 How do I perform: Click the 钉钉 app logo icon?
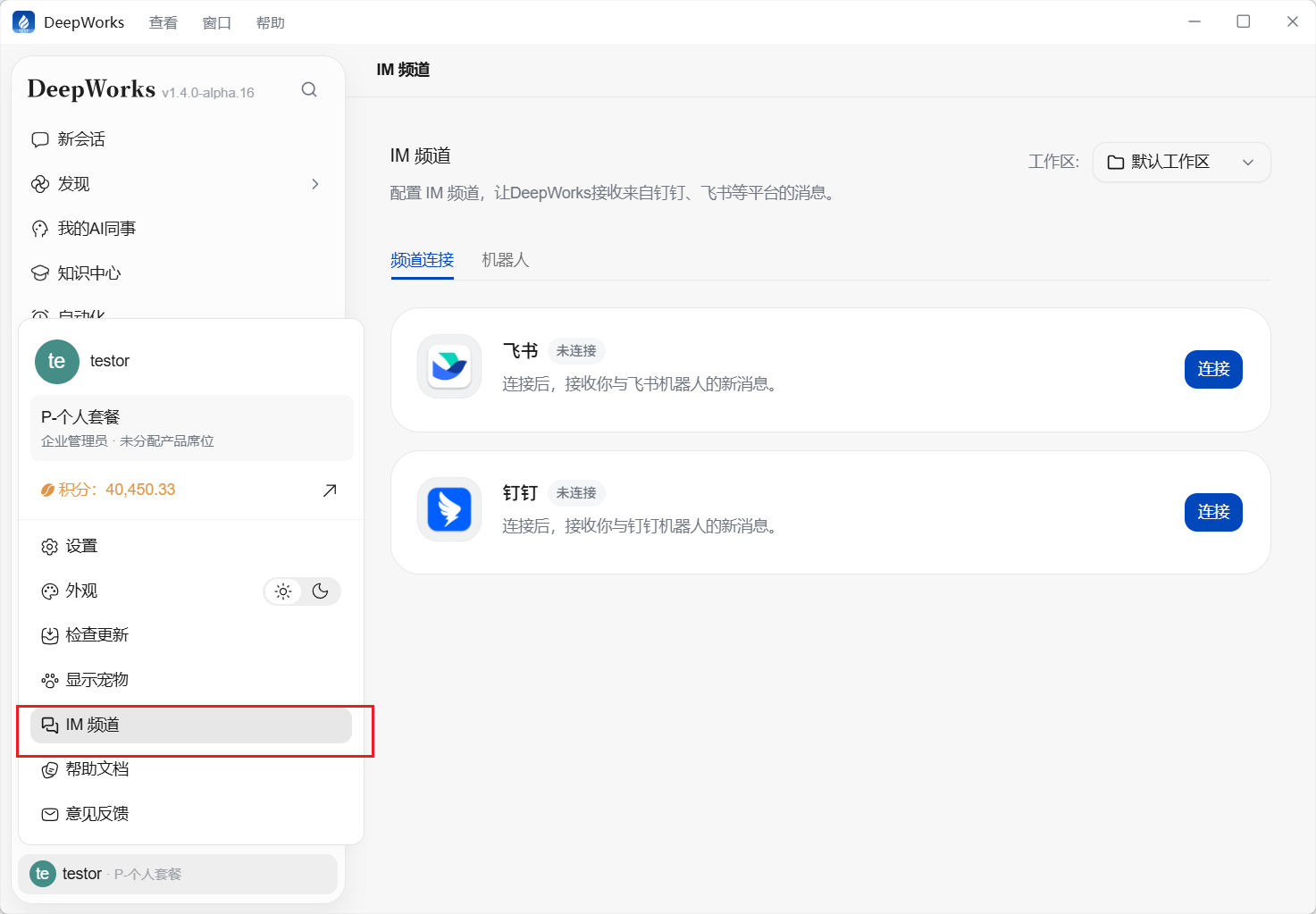449,509
